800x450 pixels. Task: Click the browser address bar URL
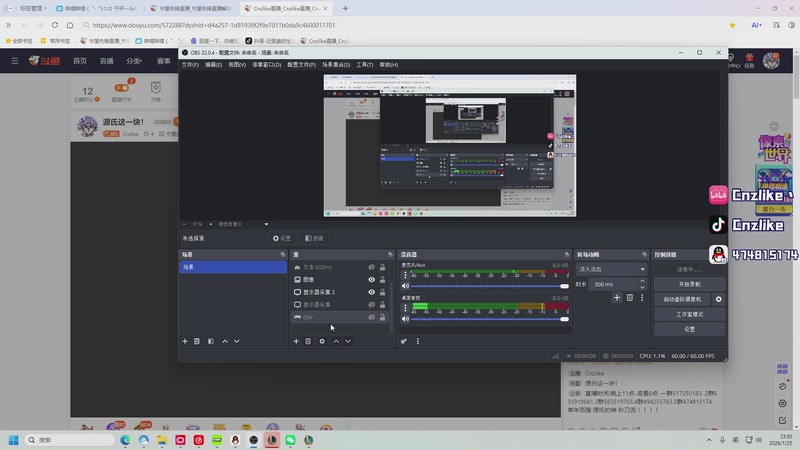[214, 25]
